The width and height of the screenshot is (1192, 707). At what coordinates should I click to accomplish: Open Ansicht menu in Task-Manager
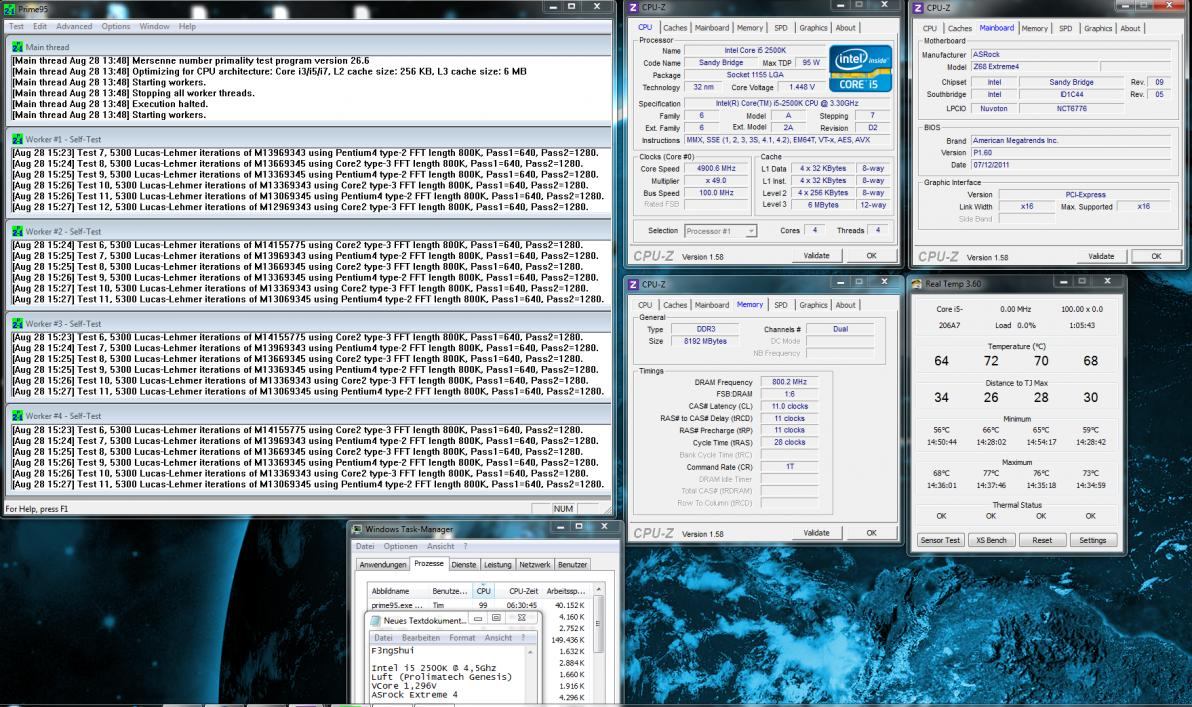440,547
